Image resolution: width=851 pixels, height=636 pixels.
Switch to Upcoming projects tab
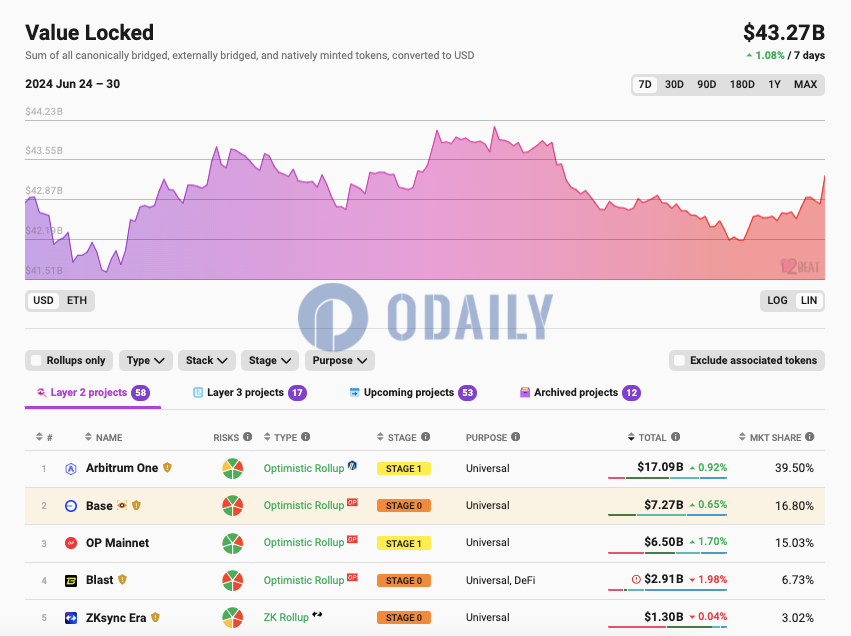(x=413, y=393)
